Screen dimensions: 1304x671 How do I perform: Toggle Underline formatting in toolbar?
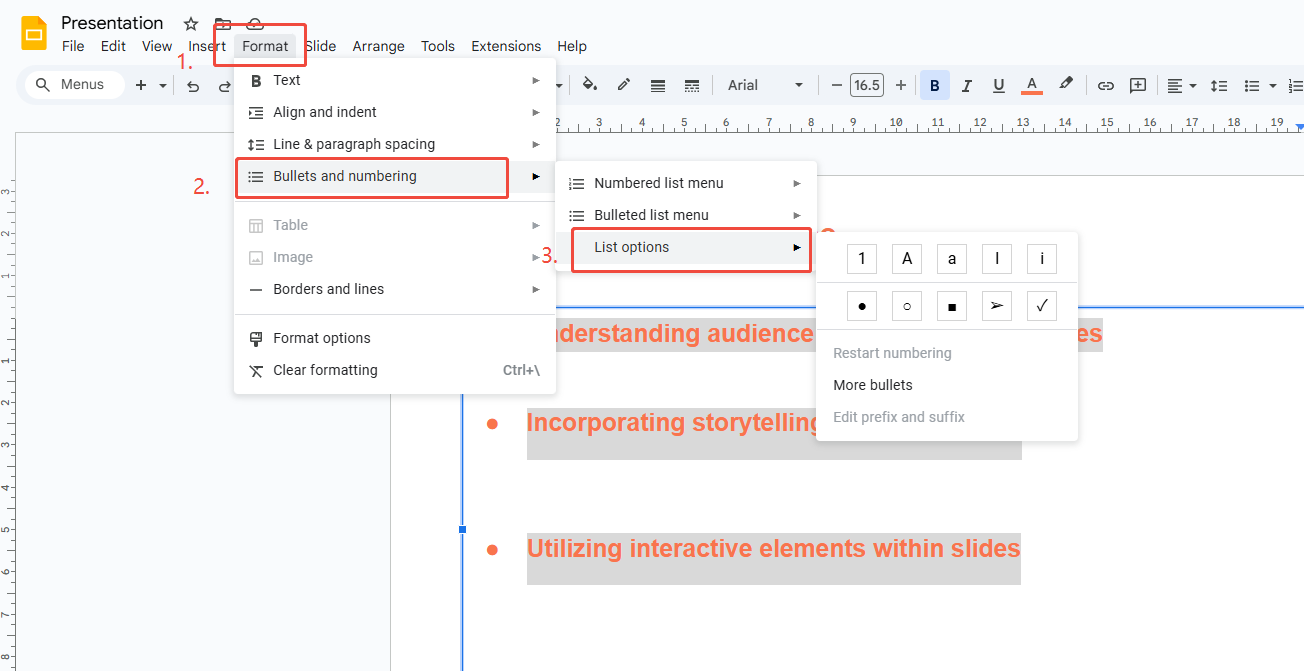pos(998,86)
